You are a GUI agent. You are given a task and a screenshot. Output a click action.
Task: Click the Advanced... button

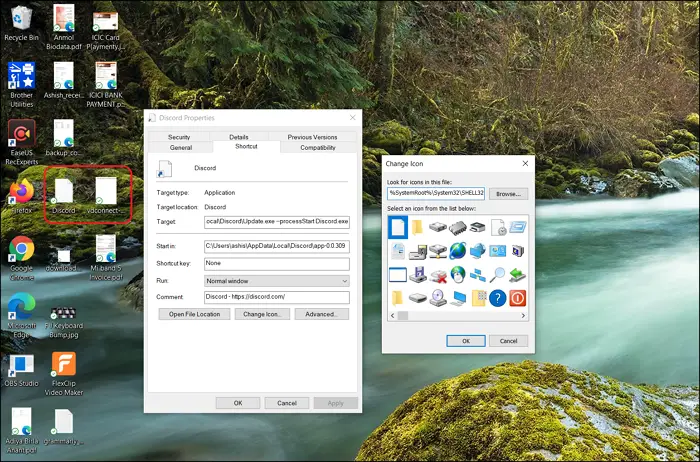pos(321,314)
